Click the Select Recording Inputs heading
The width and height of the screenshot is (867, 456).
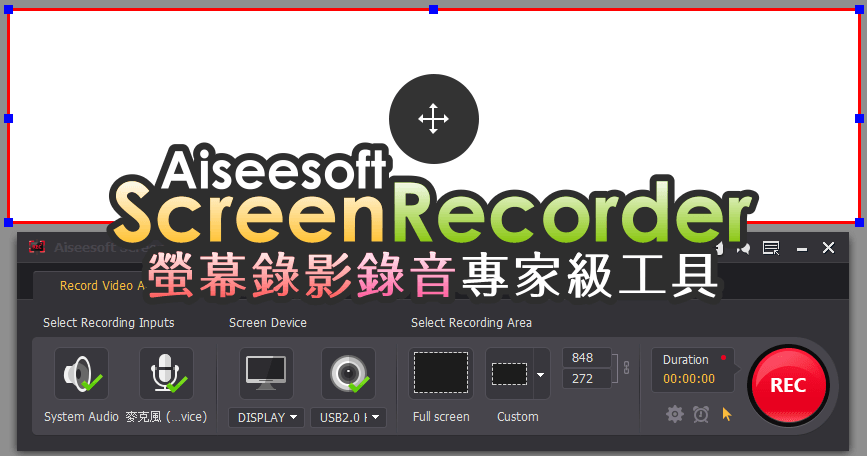click(109, 323)
